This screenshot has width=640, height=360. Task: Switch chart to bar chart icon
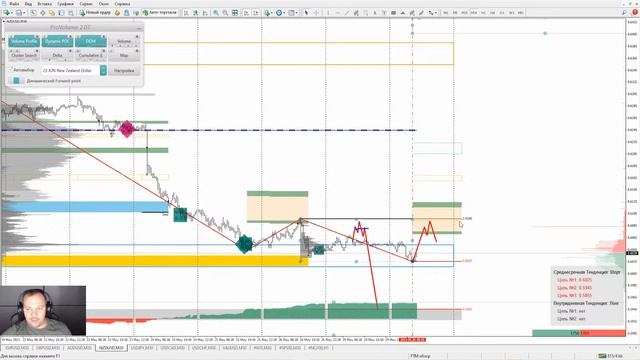coord(186,13)
